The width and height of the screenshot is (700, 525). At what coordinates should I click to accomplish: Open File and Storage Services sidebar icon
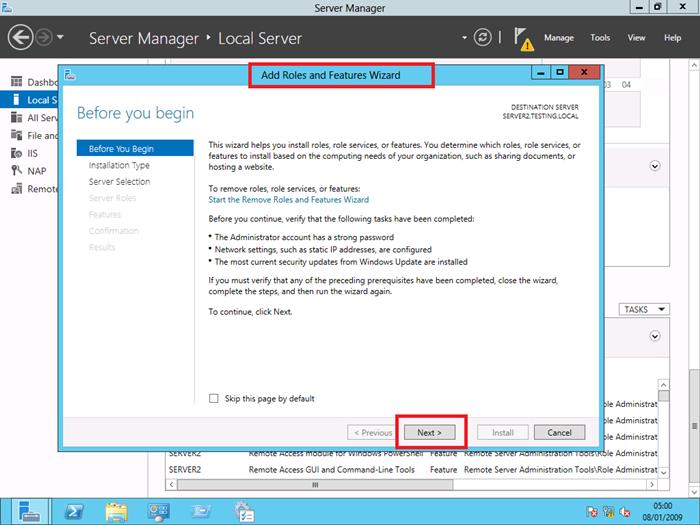(17, 135)
